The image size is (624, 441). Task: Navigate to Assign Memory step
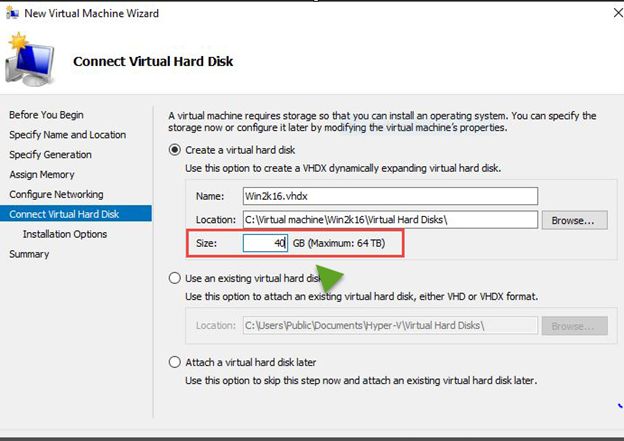click(x=42, y=175)
